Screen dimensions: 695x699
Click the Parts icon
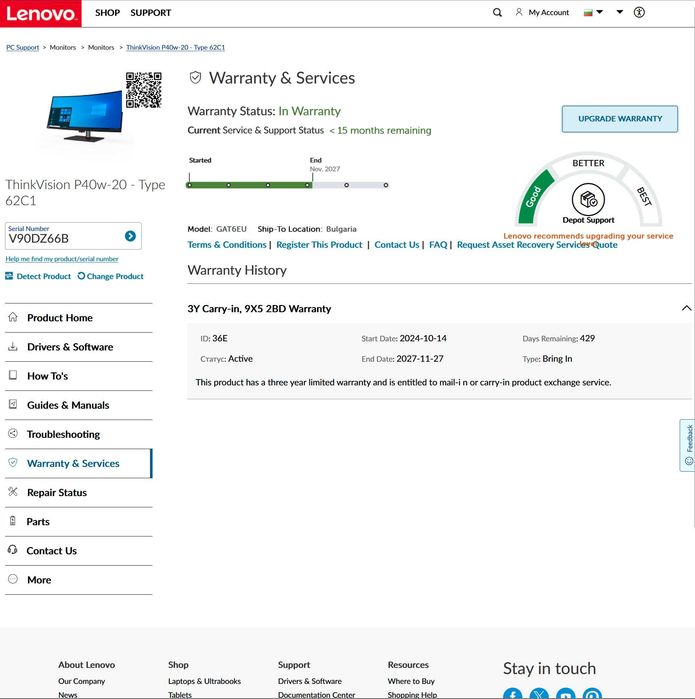click(13, 521)
